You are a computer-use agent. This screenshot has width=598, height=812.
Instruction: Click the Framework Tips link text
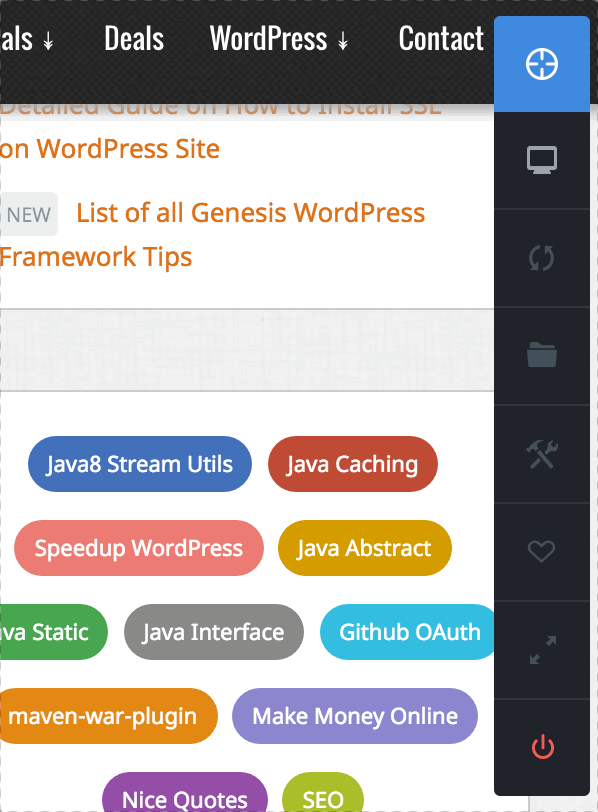96,257
